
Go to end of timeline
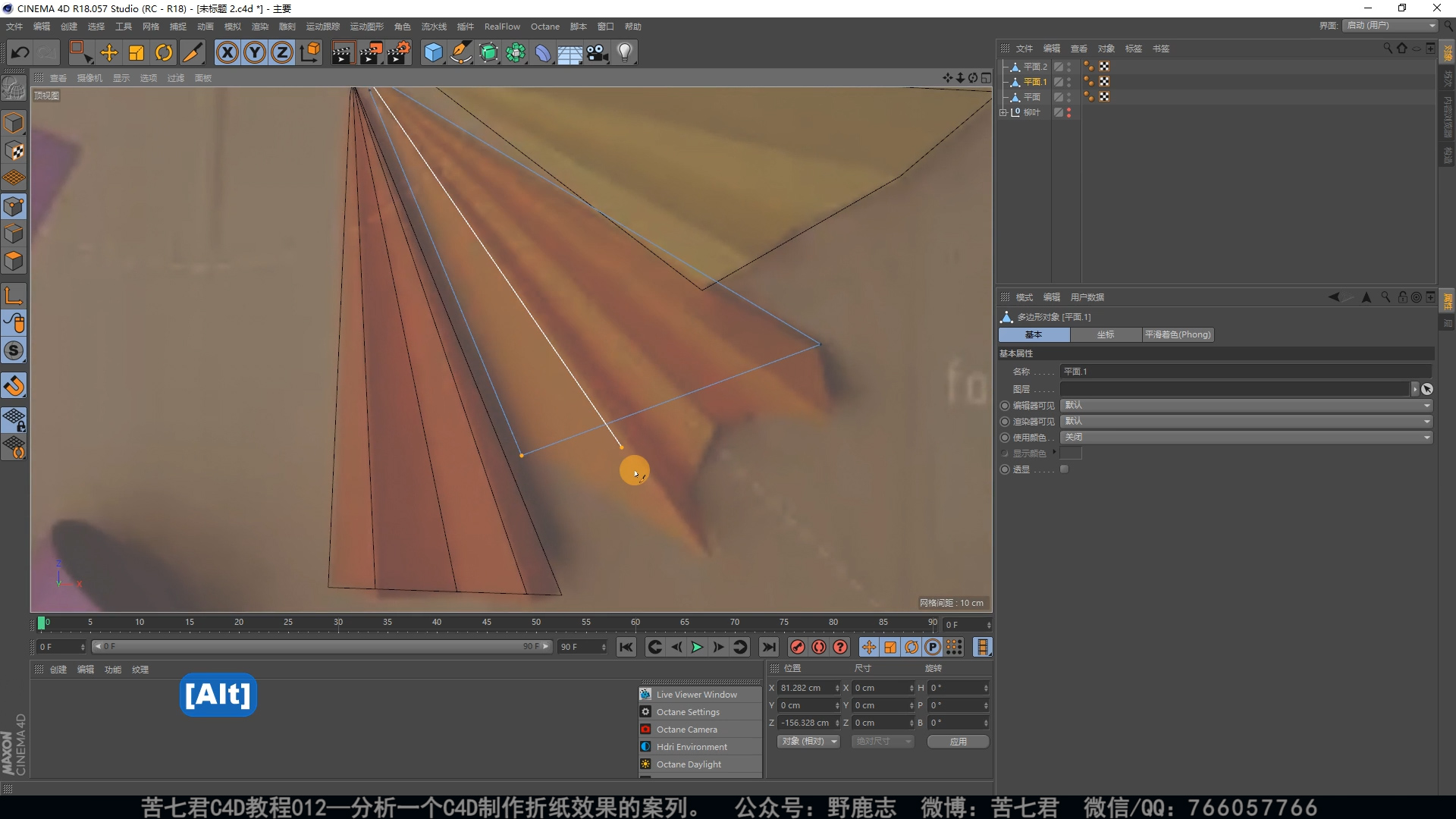click(x=769, y=647)
